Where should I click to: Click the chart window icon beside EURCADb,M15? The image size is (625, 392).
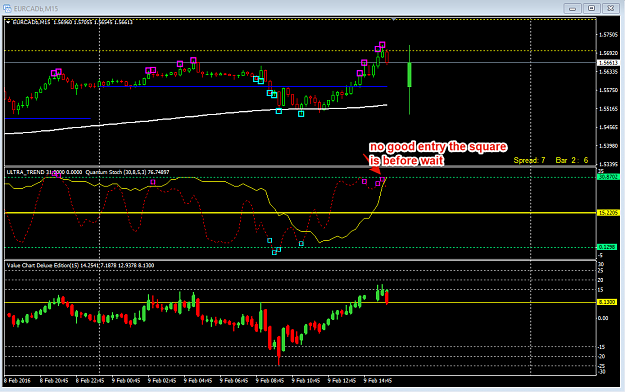pyautogui.click(x=7, y=8)
